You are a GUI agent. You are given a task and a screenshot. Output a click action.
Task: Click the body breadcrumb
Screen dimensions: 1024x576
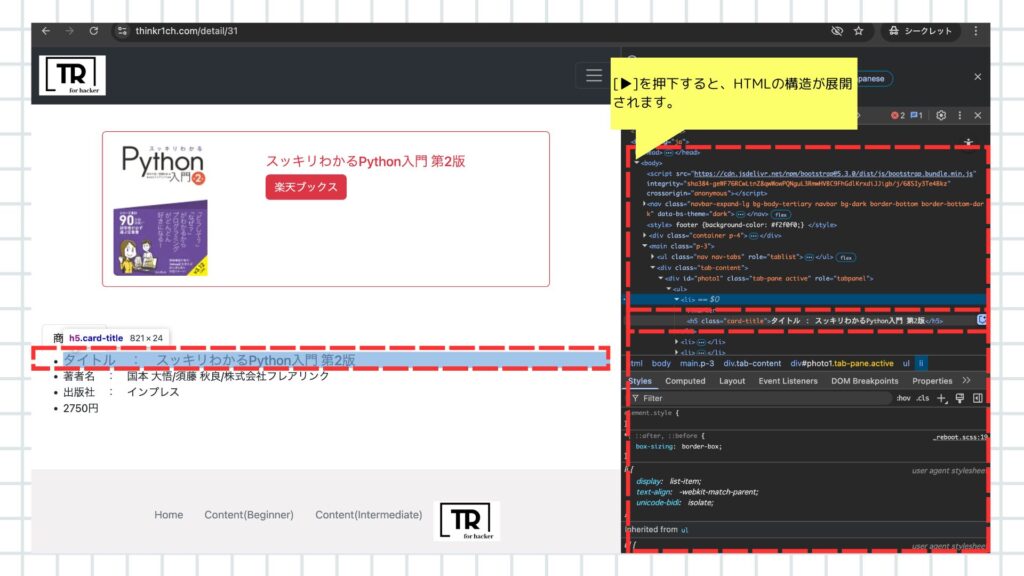[x=661, y=363]
